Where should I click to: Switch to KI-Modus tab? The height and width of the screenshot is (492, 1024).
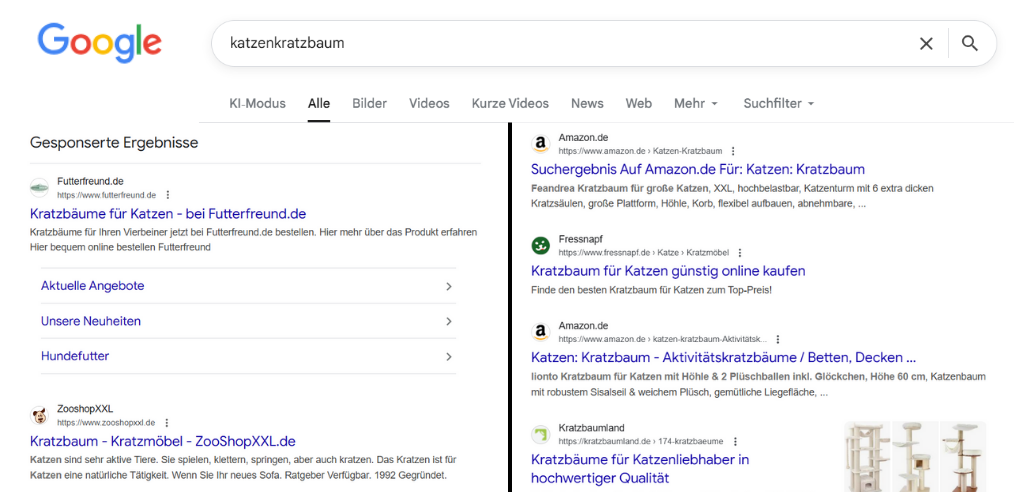tap(257, 103)
